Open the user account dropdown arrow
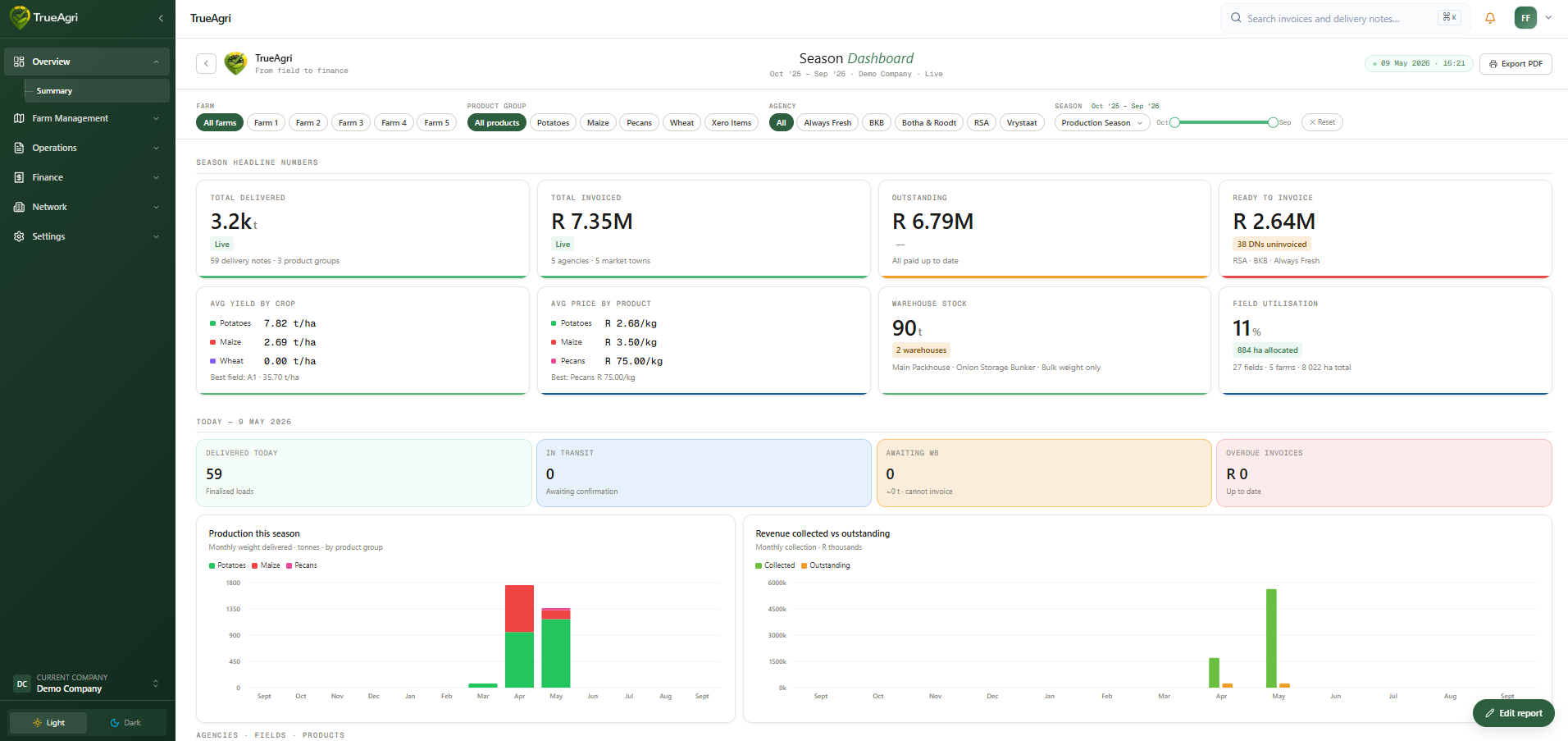 [x=1548, y=17]
